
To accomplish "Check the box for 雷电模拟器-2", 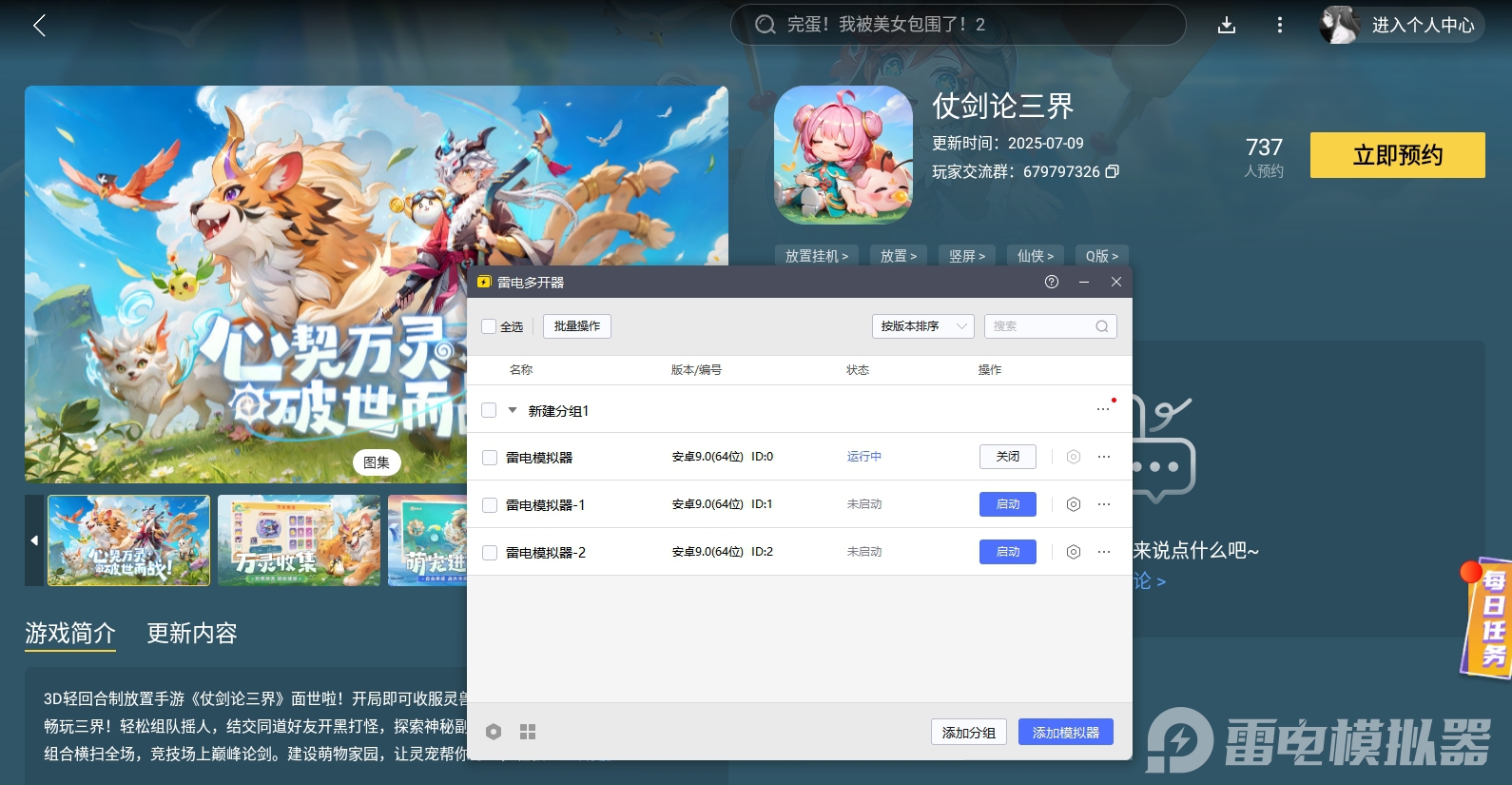I will [x=490, y=553].
